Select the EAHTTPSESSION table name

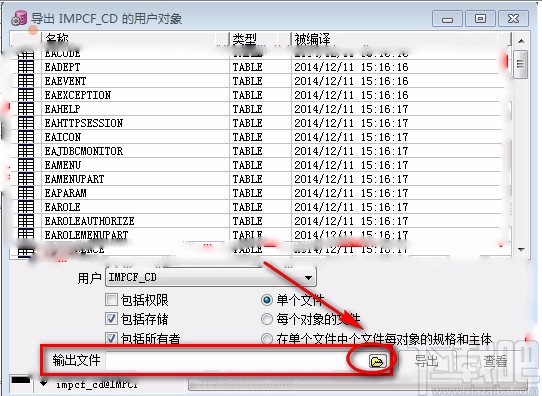(x=84, y=123)
